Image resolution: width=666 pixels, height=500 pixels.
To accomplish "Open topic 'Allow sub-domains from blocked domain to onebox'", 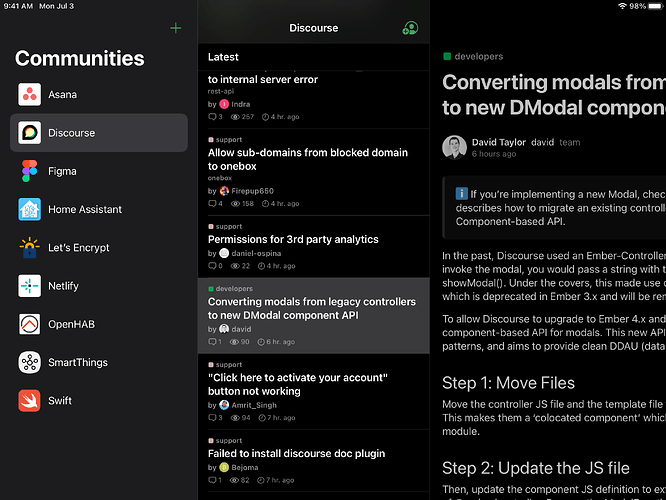I will 308,159.
